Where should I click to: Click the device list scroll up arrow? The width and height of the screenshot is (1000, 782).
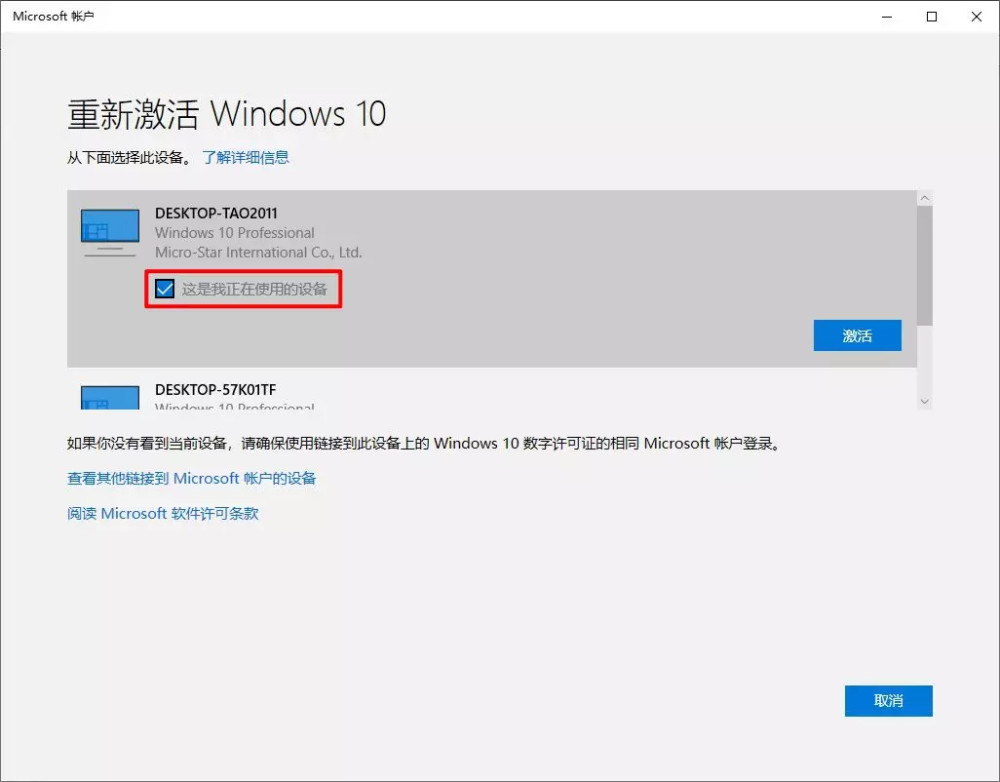925,198
